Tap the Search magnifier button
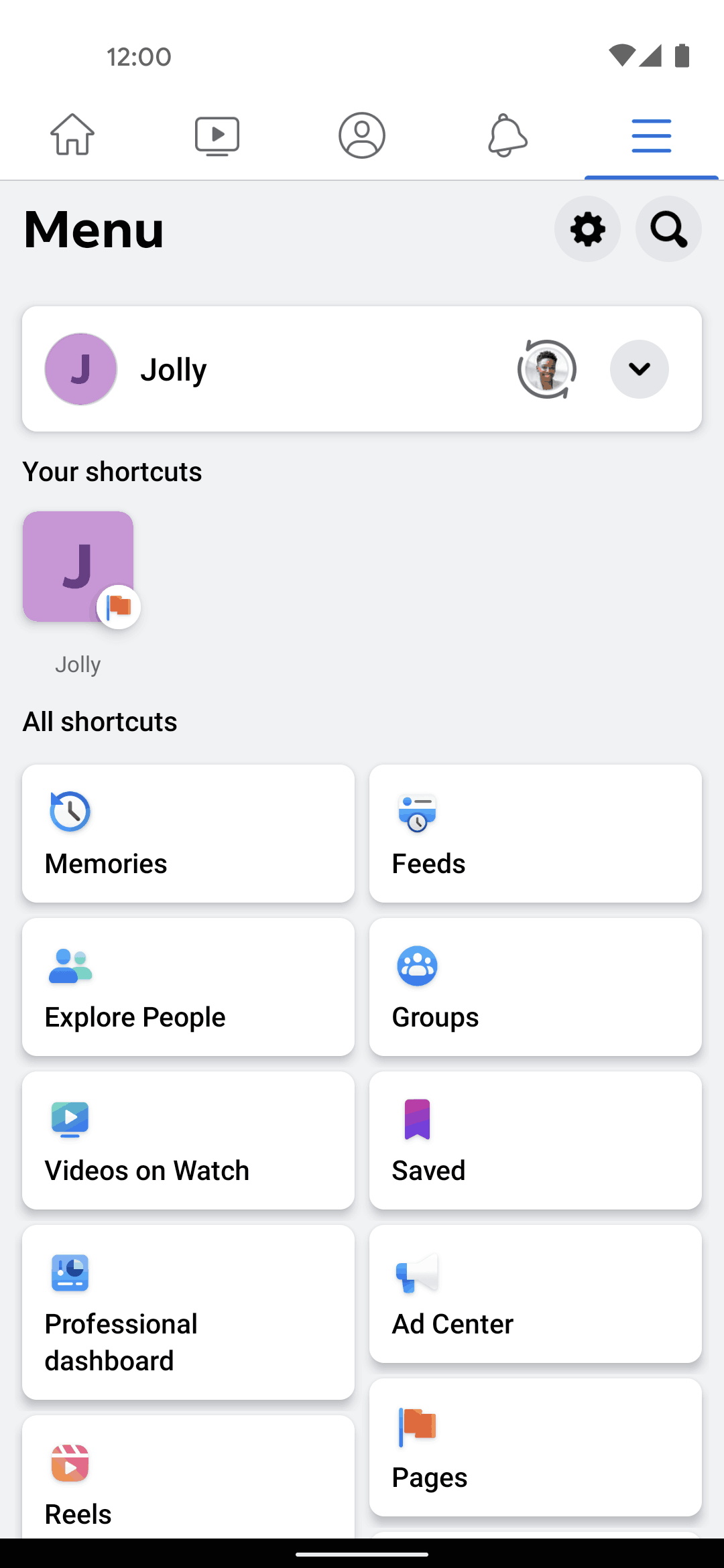Image resolution: width=724 pixels, height=1568 pixels. 668,229
